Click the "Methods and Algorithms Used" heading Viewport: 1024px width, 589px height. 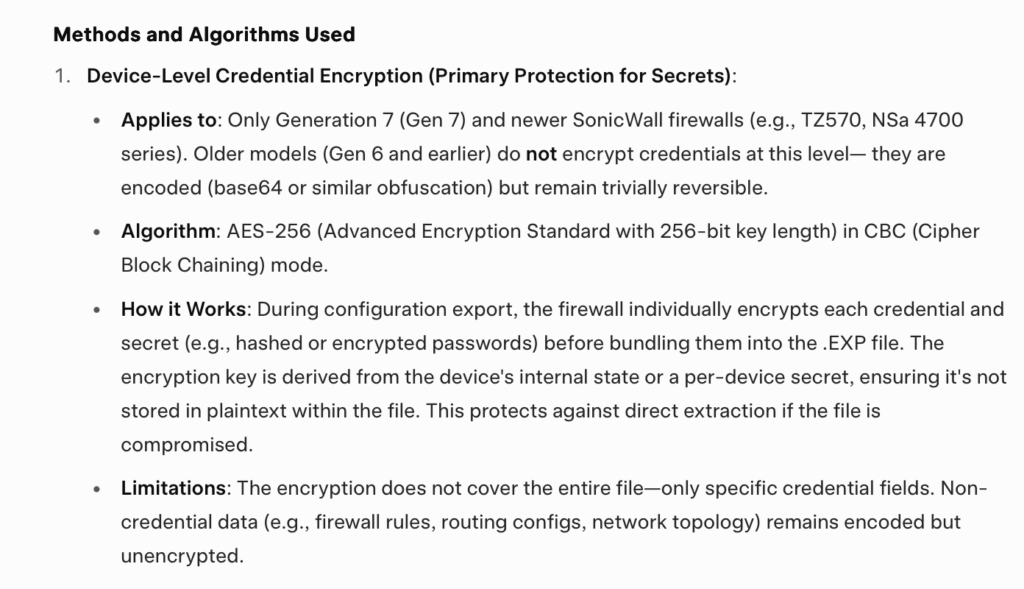204,35
